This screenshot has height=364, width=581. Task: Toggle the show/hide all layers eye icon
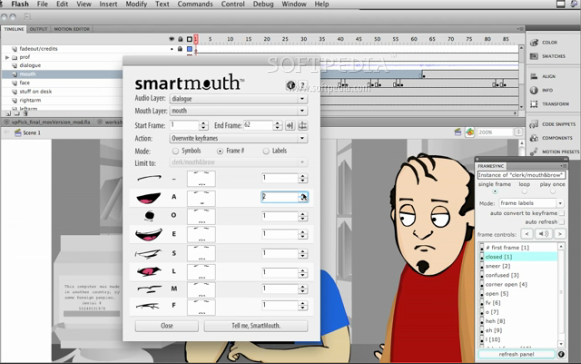coord(171,39)
